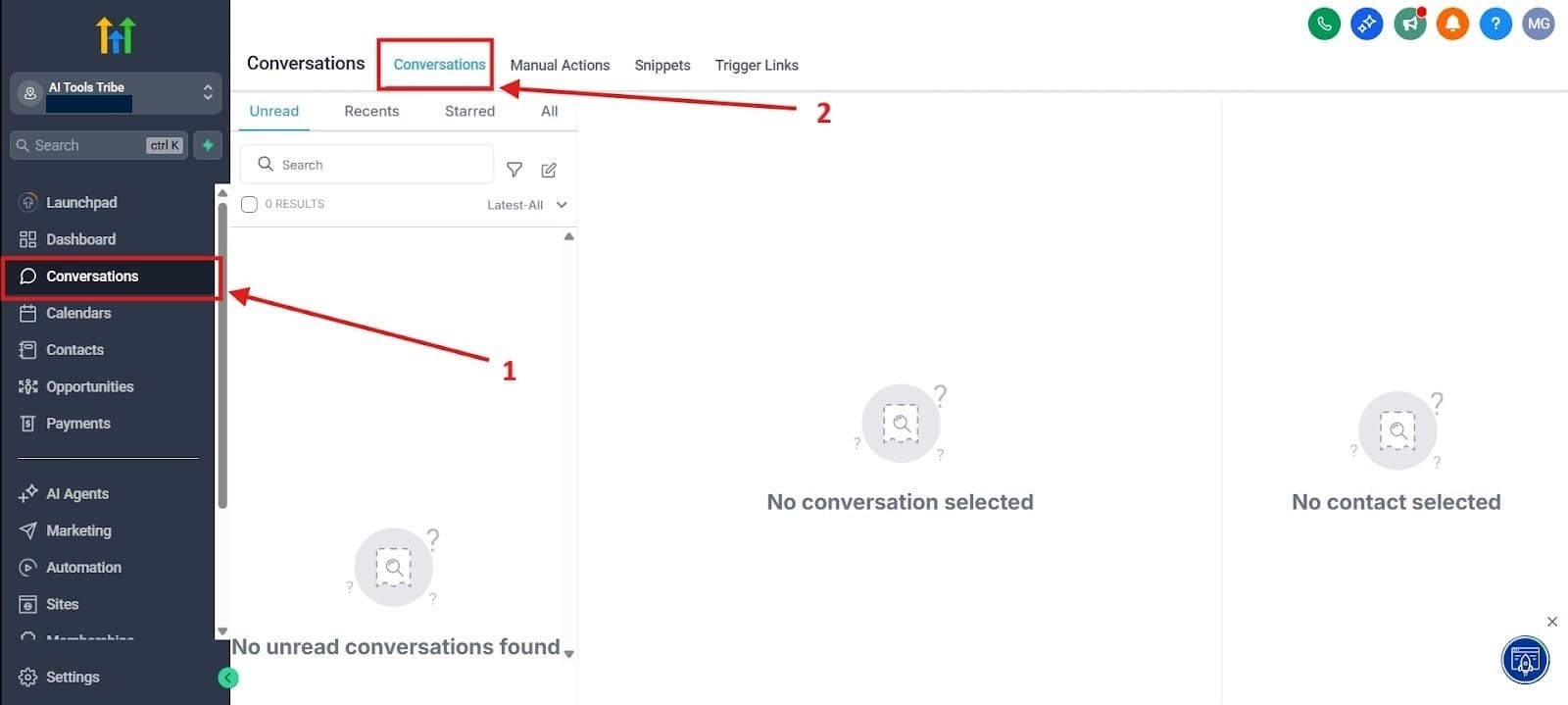
Task: Click the filter funnel icon
Action: point(514,170)
